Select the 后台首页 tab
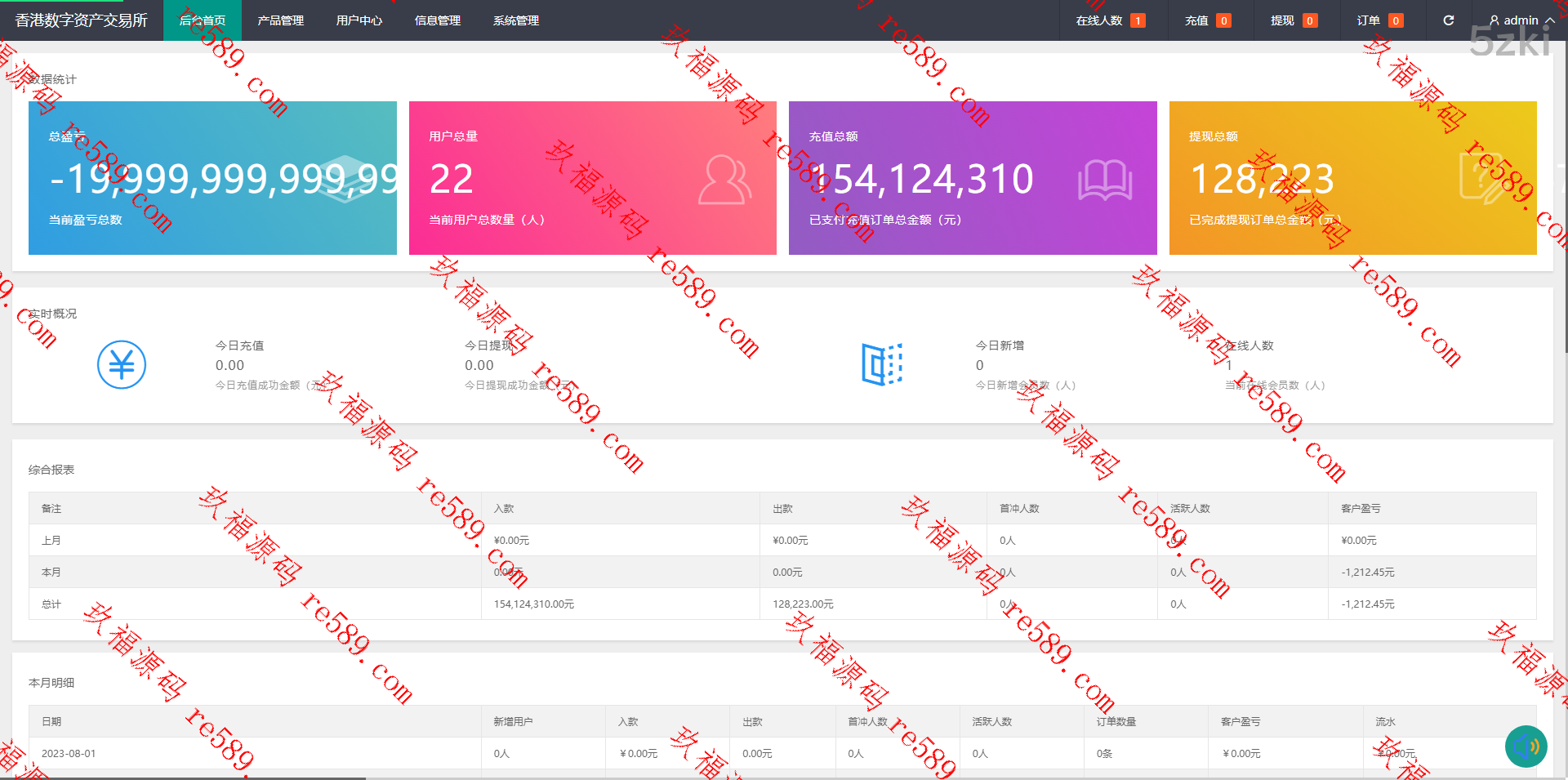The image size is (1568, 780). pyautogui.click(x=203, y=20)
